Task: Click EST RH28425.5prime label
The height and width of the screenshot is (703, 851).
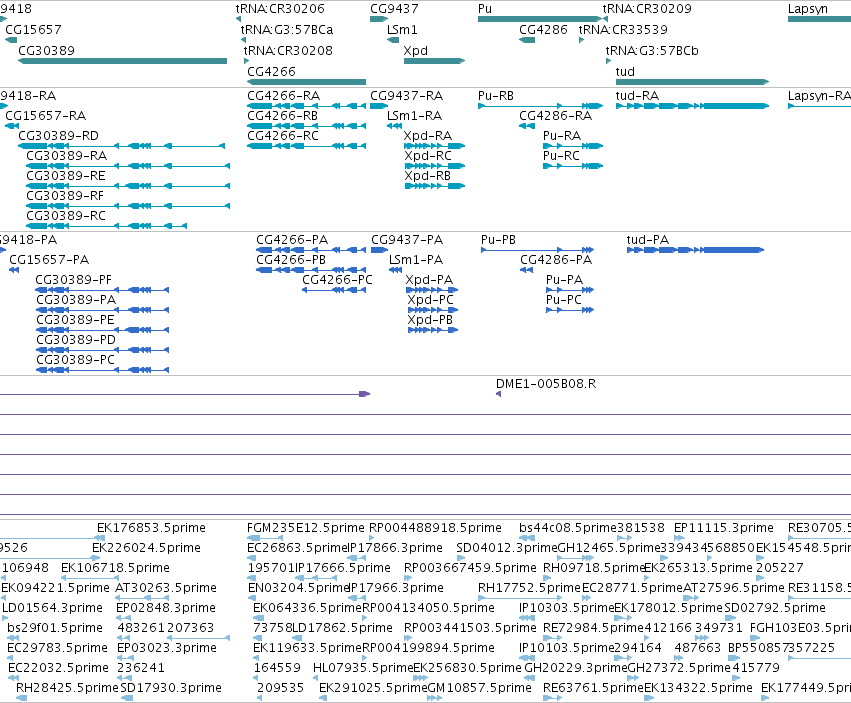Action: (67, 688)
